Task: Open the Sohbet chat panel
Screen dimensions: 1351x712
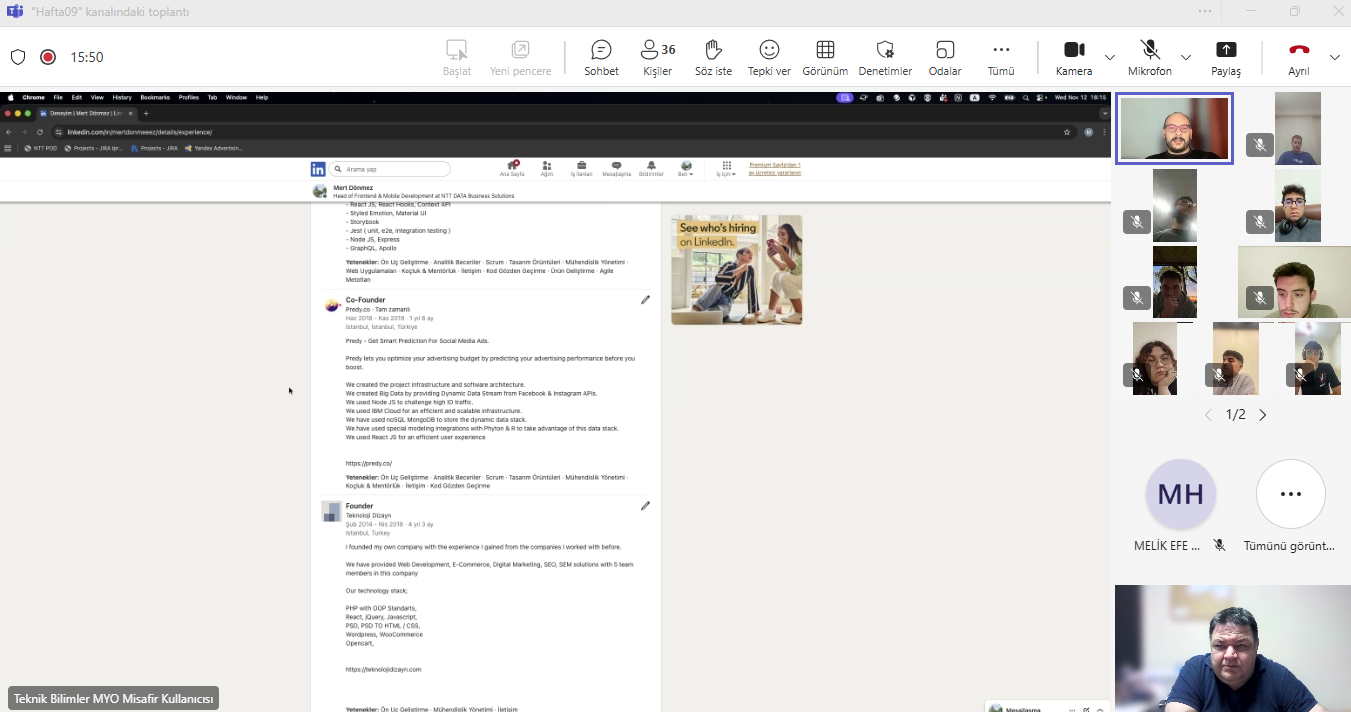Action: coord(601,57)
